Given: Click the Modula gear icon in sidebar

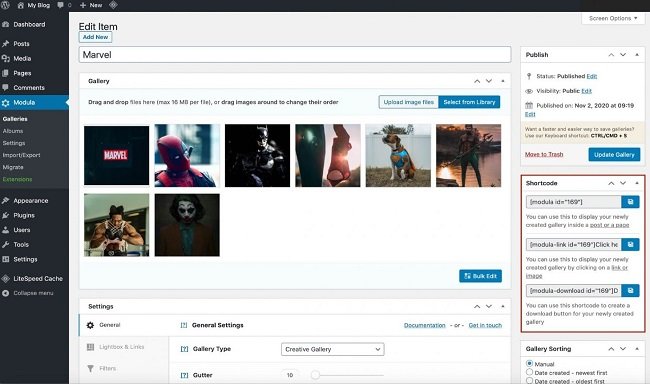Looking at the screenshot, I should (5, 103).
